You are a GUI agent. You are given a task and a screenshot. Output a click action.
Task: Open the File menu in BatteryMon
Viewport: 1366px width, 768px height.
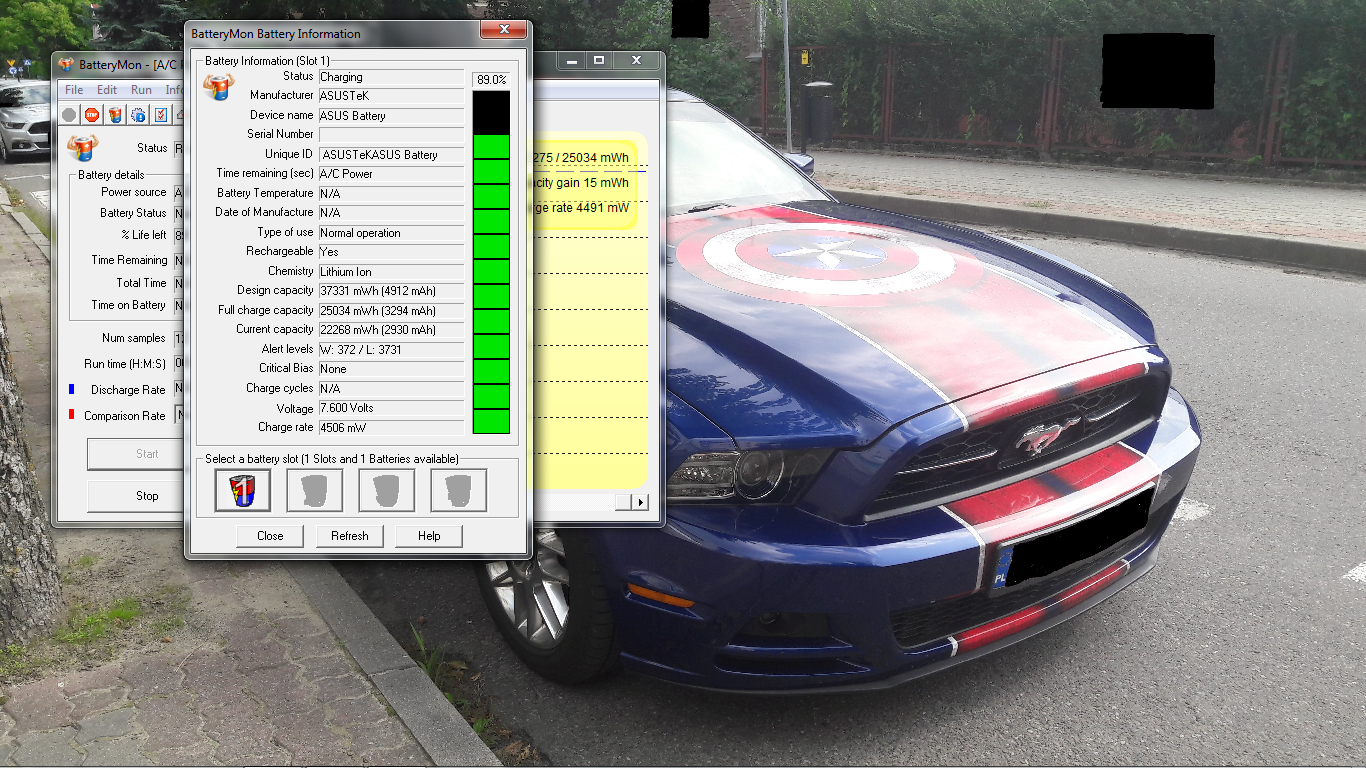coord(74,90)
